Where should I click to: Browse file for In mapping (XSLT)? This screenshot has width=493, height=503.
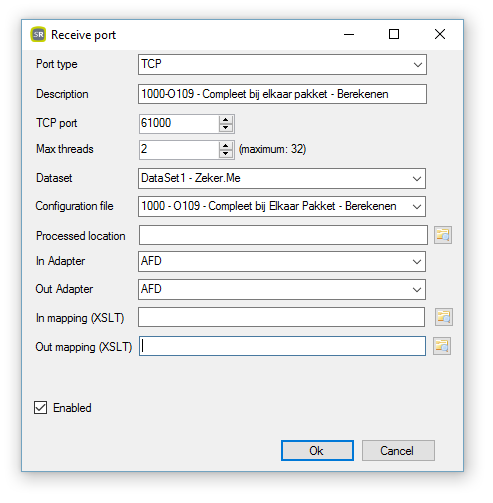[444, 317]
